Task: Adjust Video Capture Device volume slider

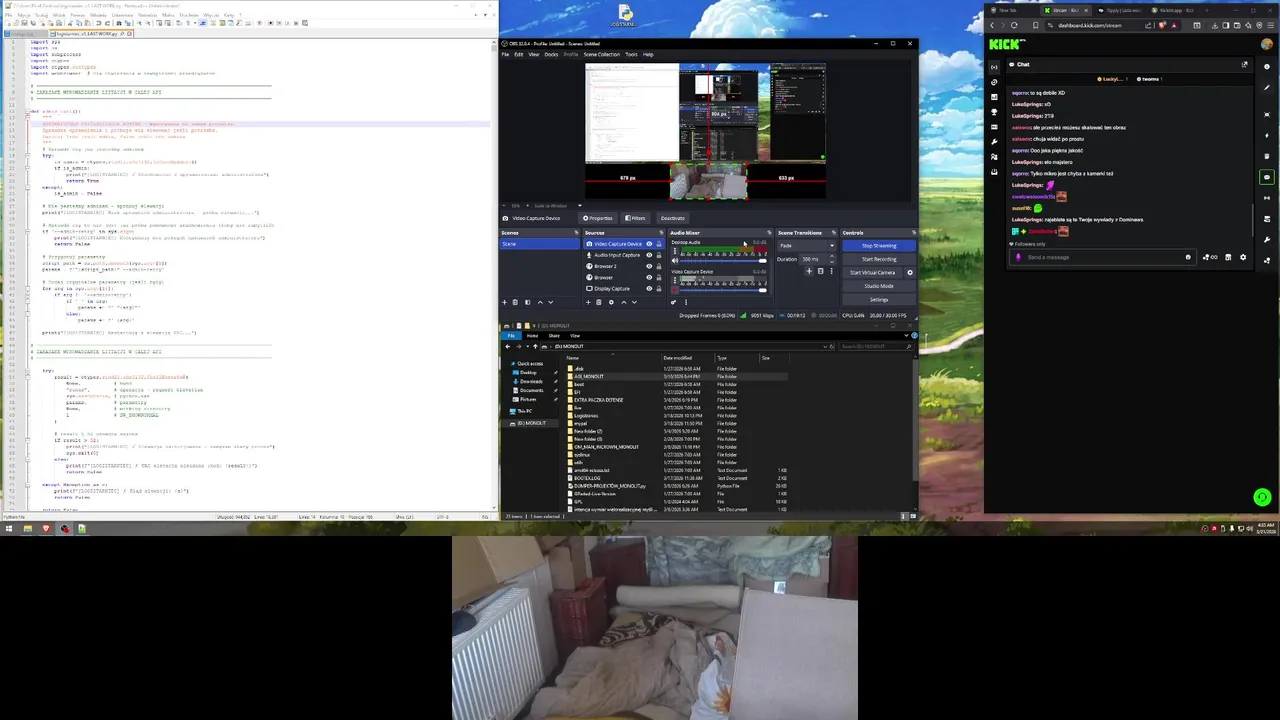Action: point(723,290)
